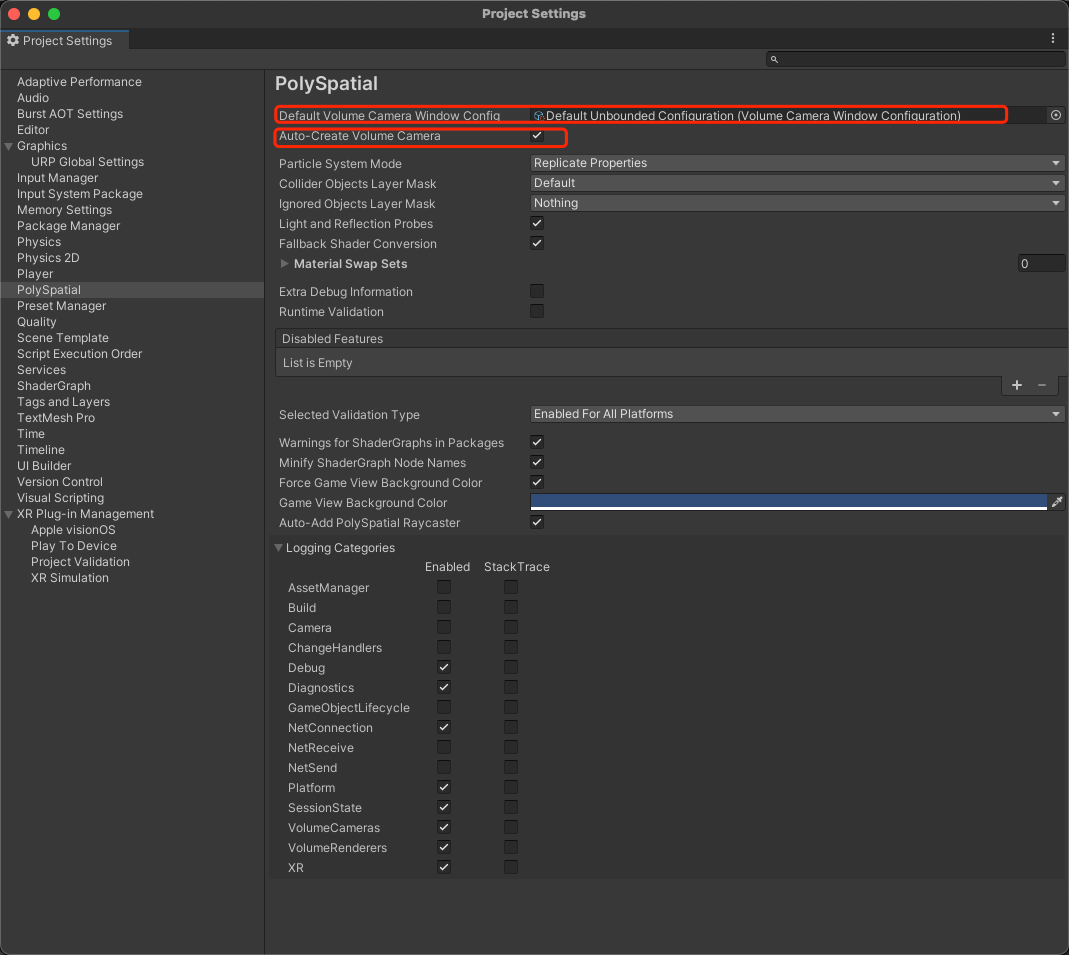Open the Particle System Mode dropdown

coord(796,163)
